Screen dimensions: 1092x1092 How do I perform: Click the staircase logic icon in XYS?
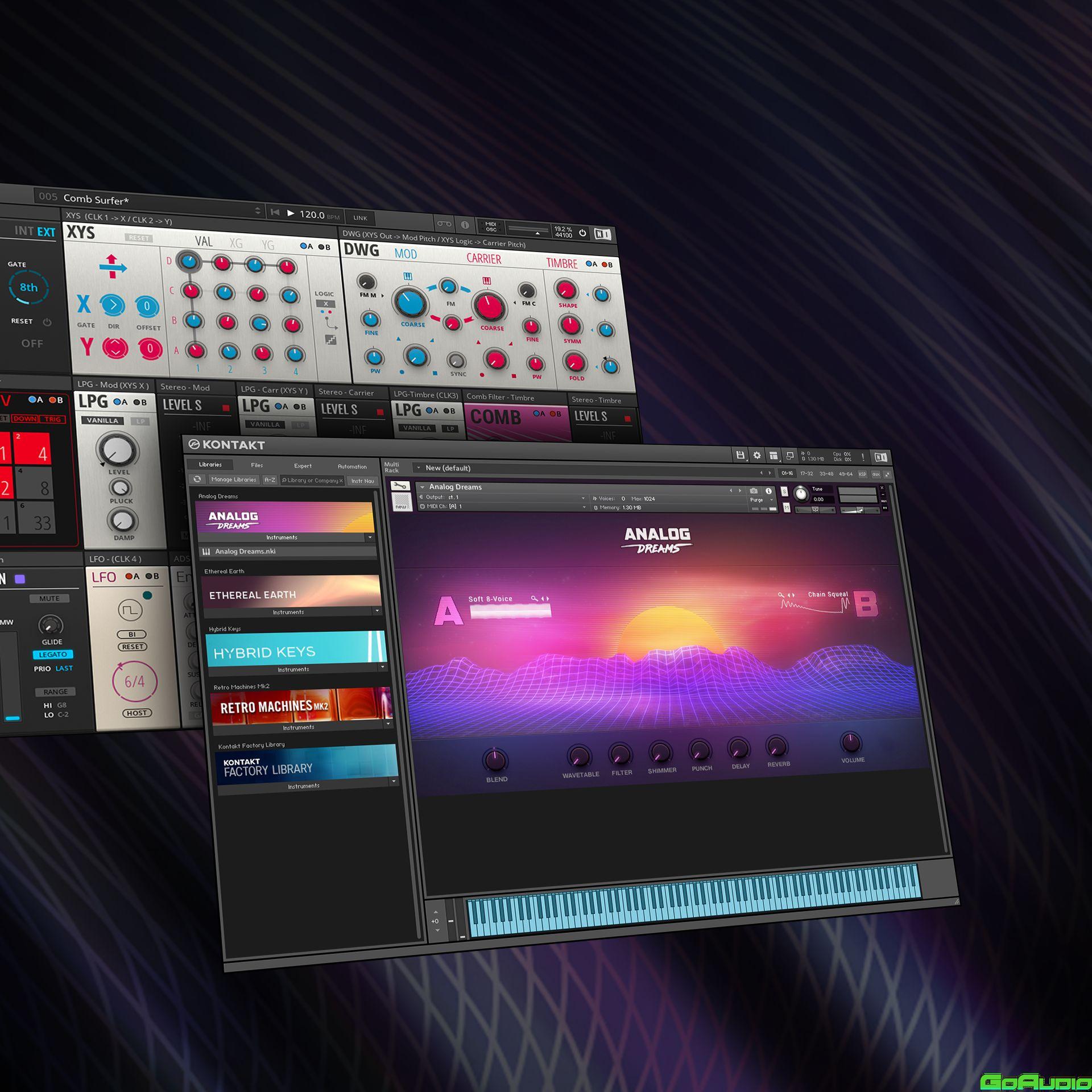[x=331, y=340]
